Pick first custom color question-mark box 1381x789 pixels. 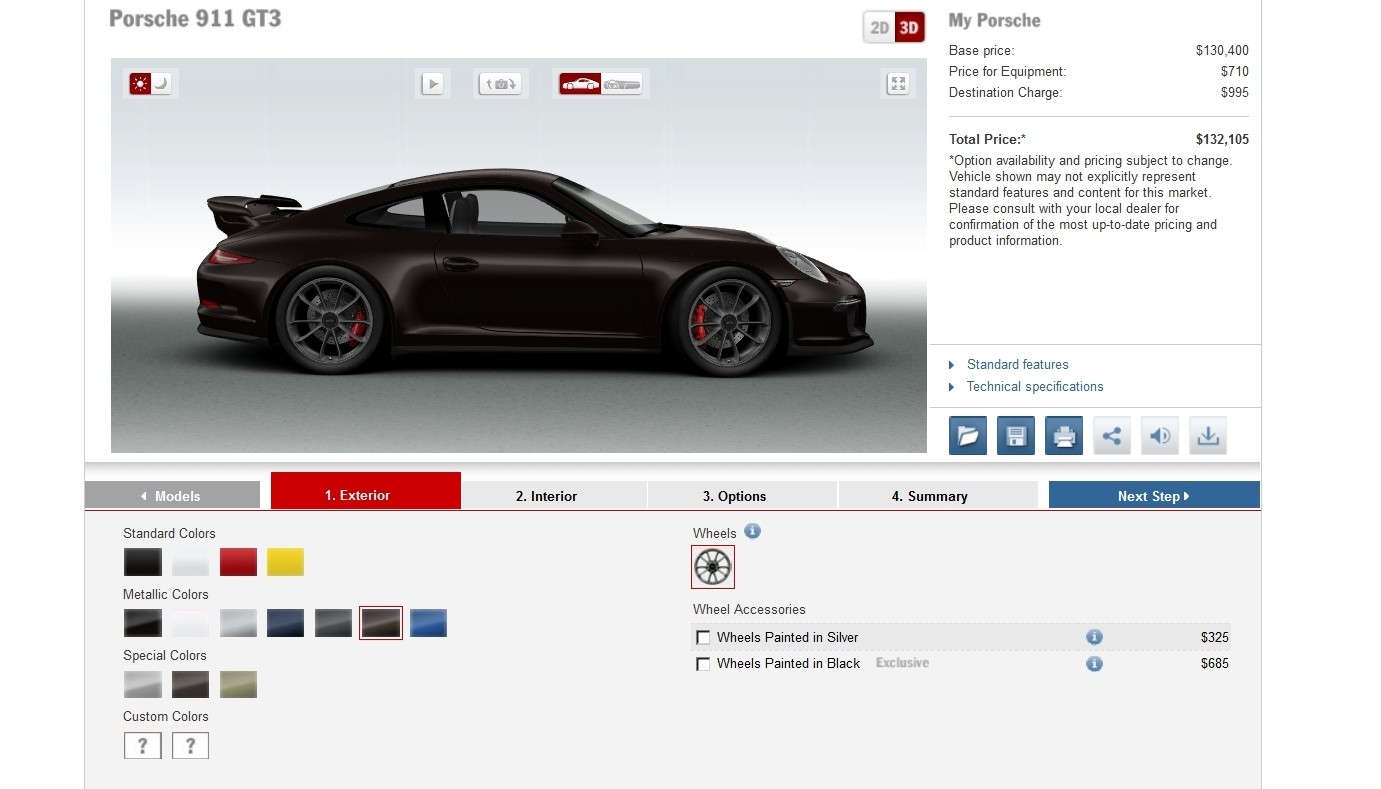(143, 745)
